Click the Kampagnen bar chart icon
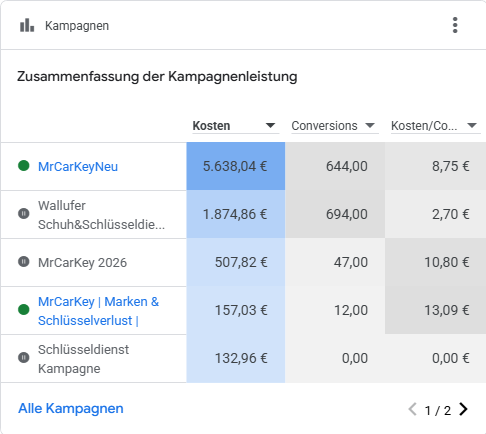The height and width of the screenshot is (434, 486). click(27, 25)
